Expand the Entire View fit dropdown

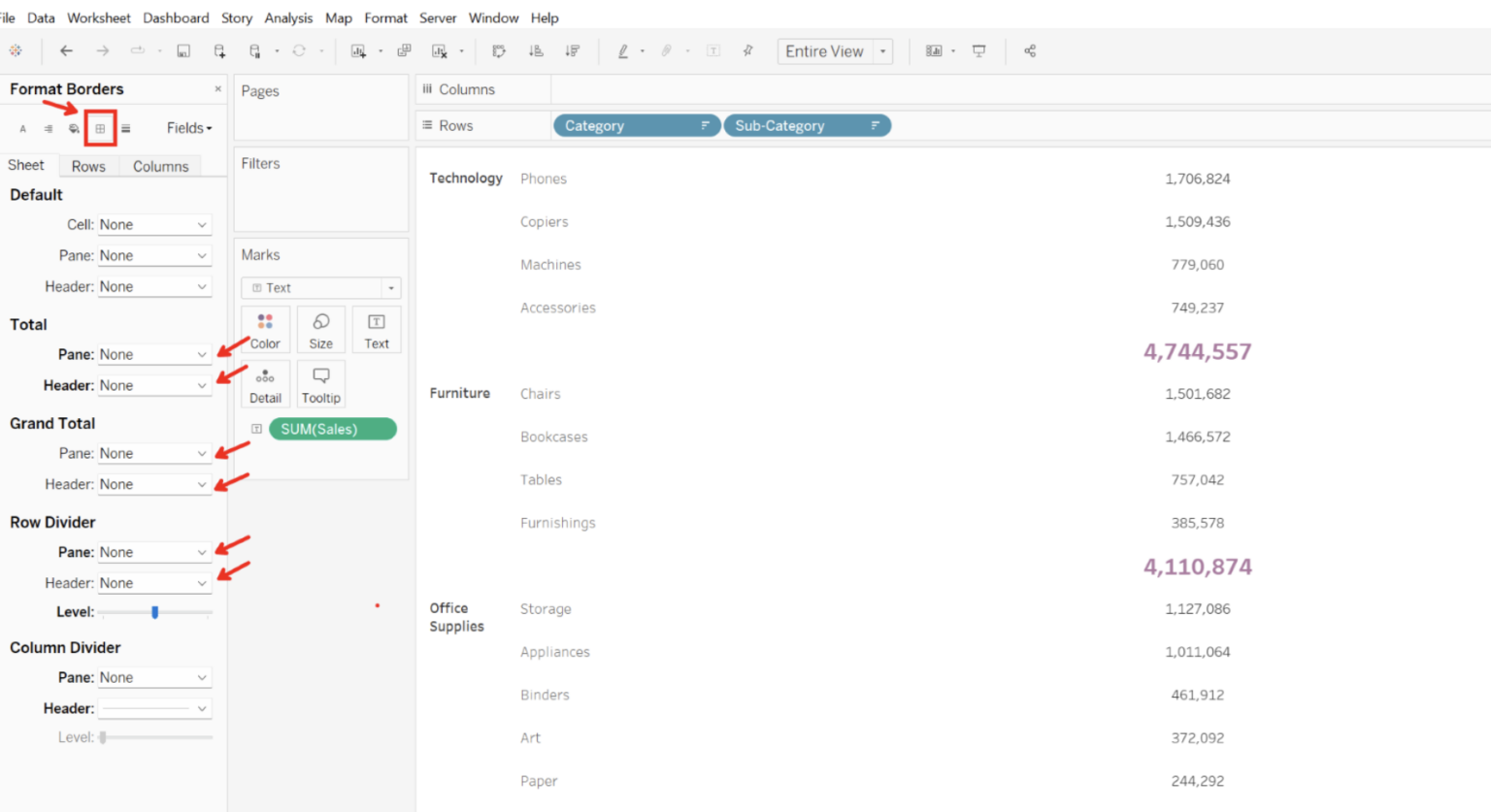[881, 50]
